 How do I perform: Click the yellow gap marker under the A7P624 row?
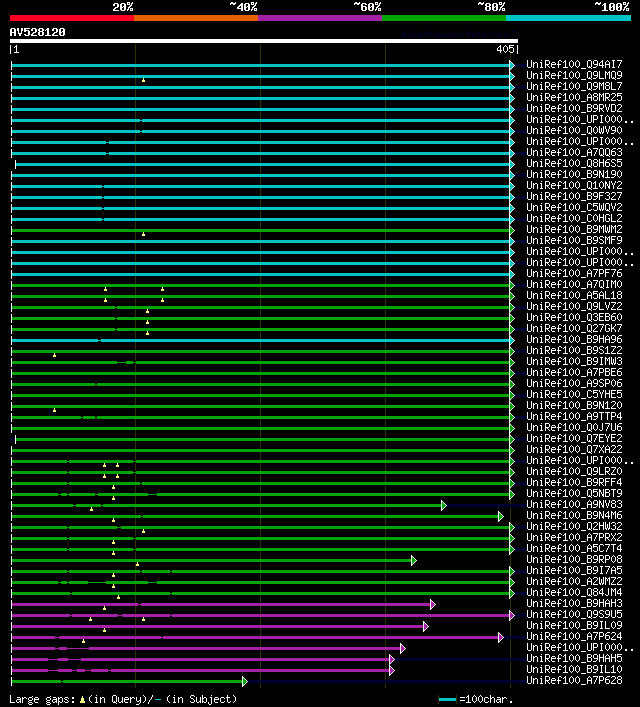click(x=83, y=641)
